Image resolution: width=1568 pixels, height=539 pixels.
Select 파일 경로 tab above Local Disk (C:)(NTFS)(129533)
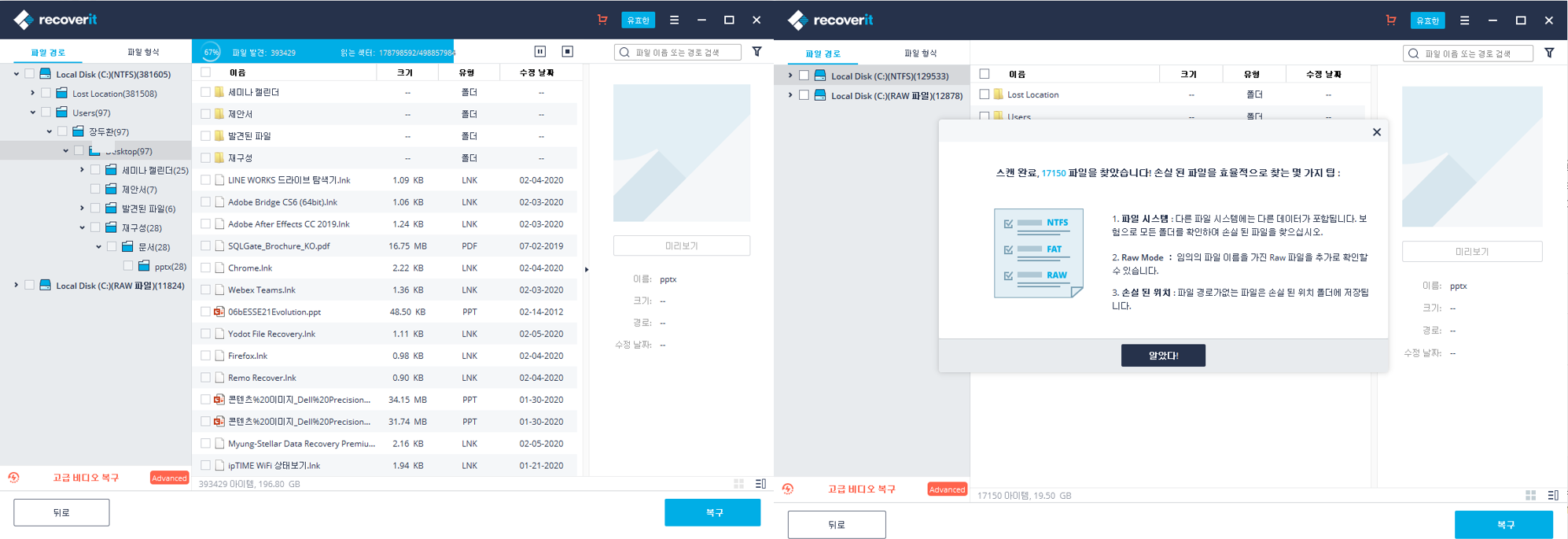tap(823, 54)
